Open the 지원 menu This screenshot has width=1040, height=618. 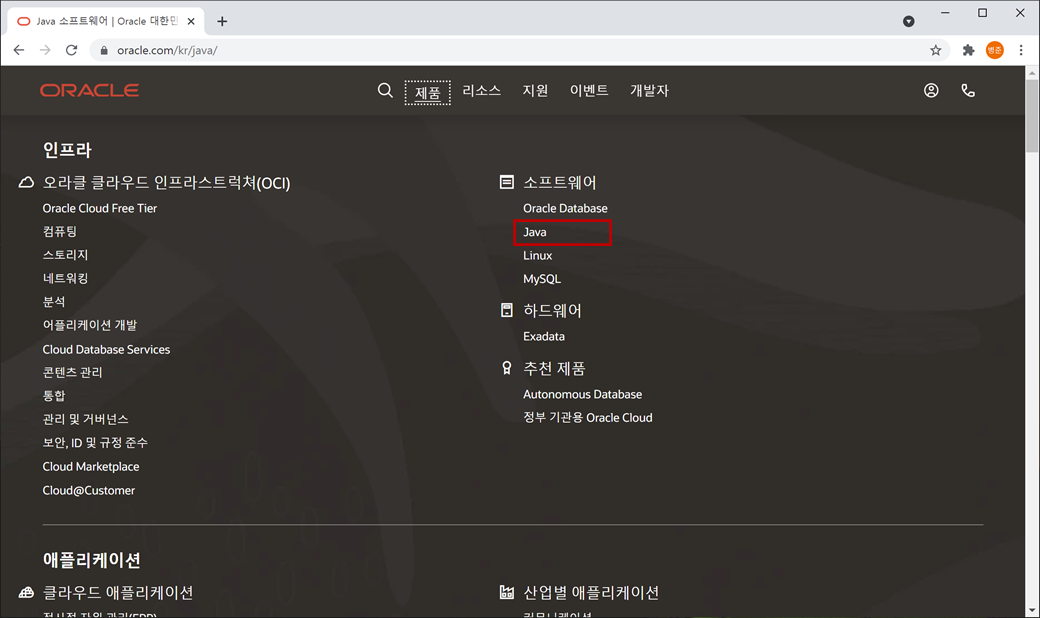click(535, 90)
